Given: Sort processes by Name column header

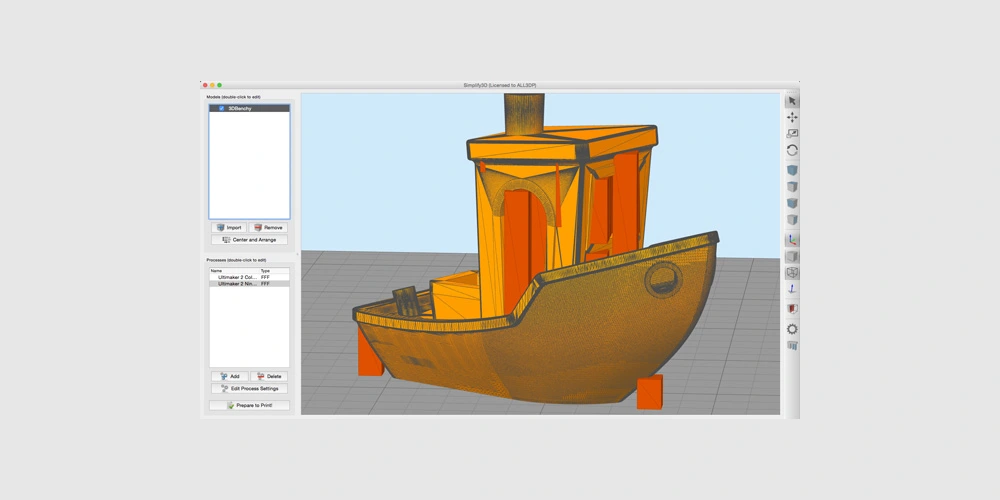Looking at the screenshot, I should 234,271.
